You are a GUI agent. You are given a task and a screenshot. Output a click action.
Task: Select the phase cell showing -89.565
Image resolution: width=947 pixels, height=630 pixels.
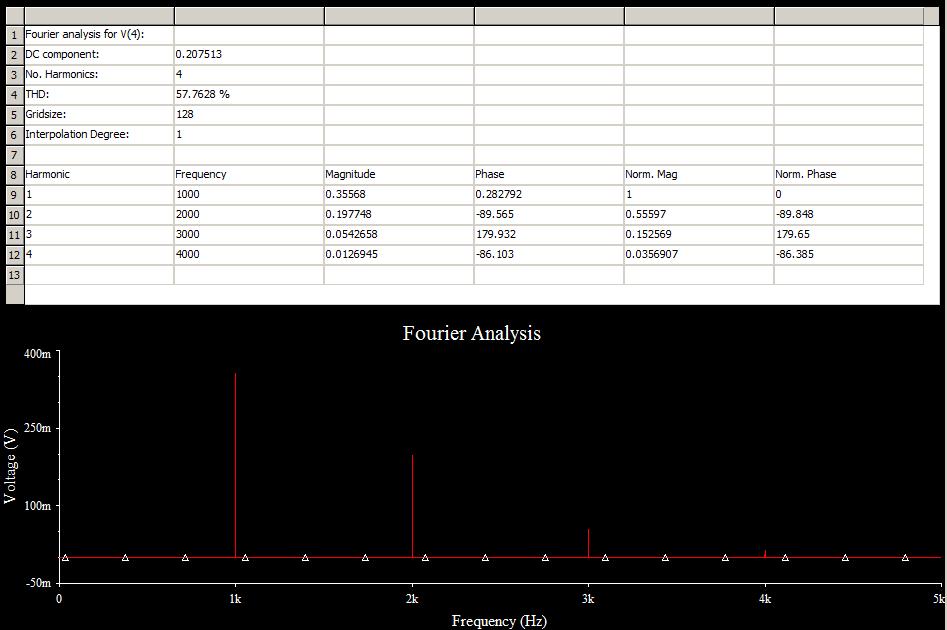pos(548,214)
